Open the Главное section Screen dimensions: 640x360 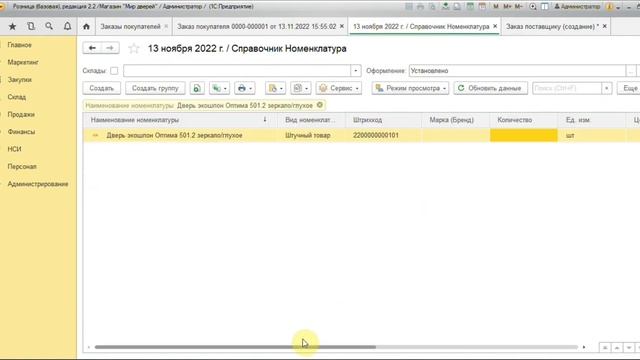click(20, 45)
